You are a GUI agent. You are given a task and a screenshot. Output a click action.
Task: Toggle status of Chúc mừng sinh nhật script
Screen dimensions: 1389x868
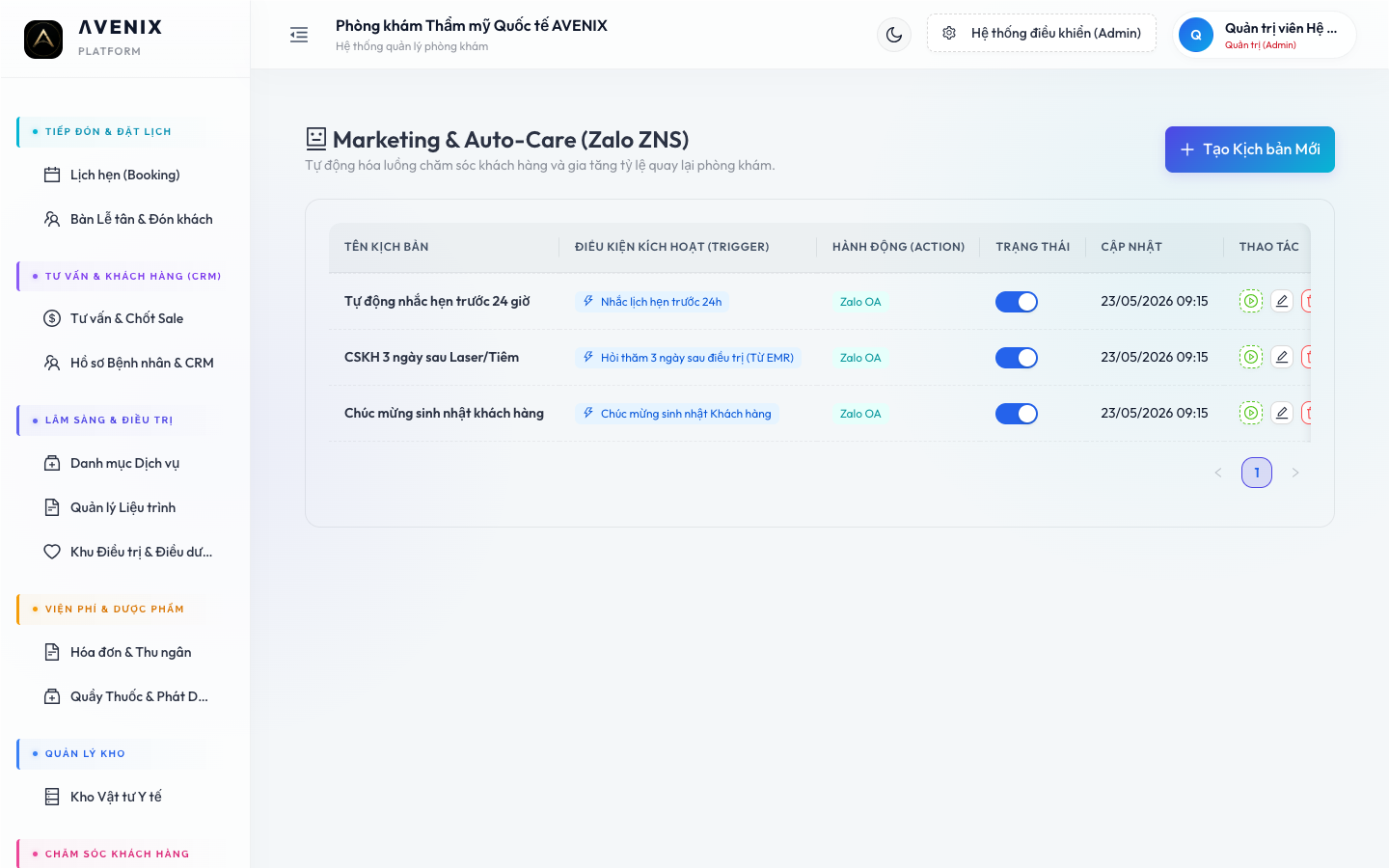[1017, 414]
